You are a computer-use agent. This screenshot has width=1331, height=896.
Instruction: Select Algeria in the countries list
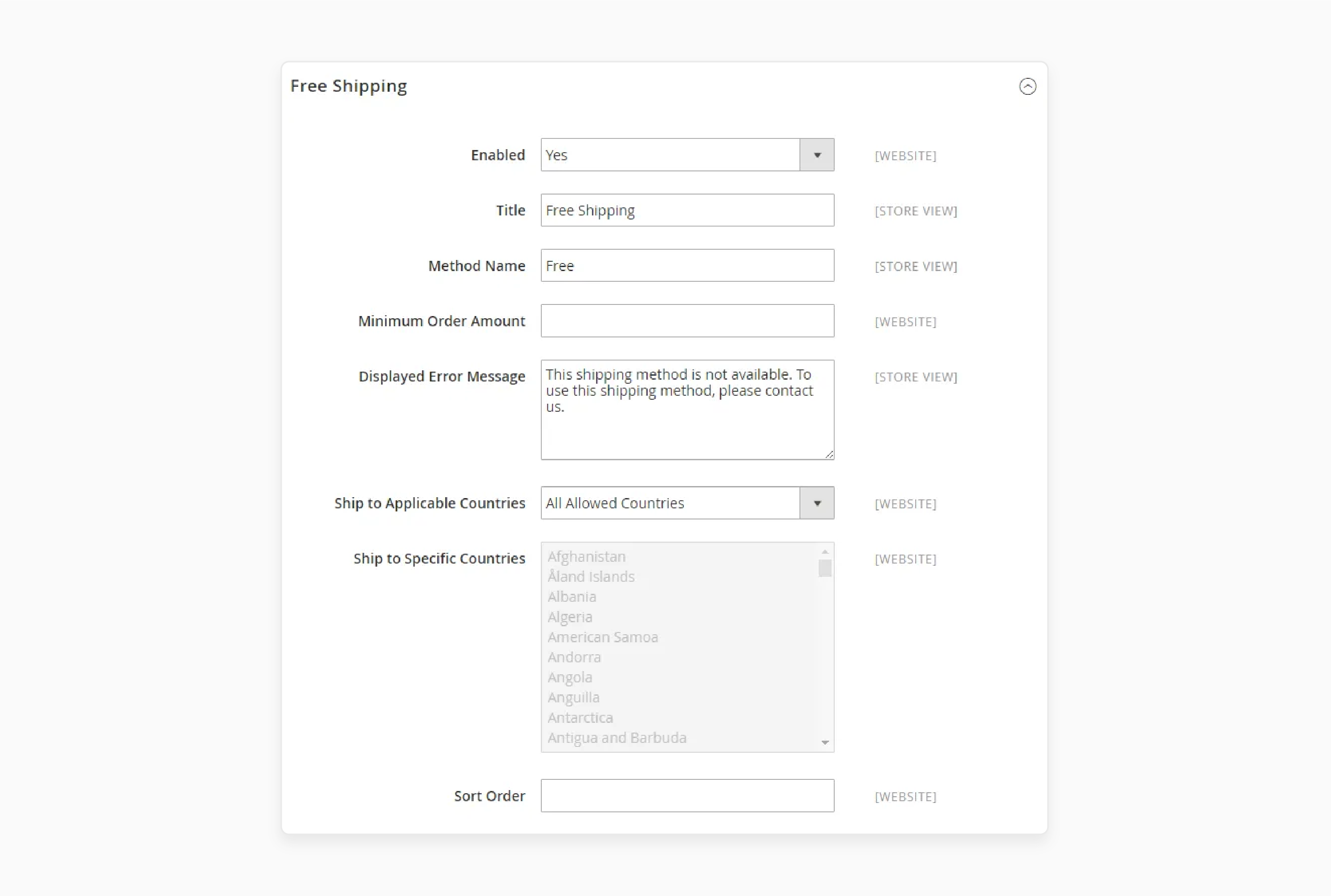click(x=570, y=617)
